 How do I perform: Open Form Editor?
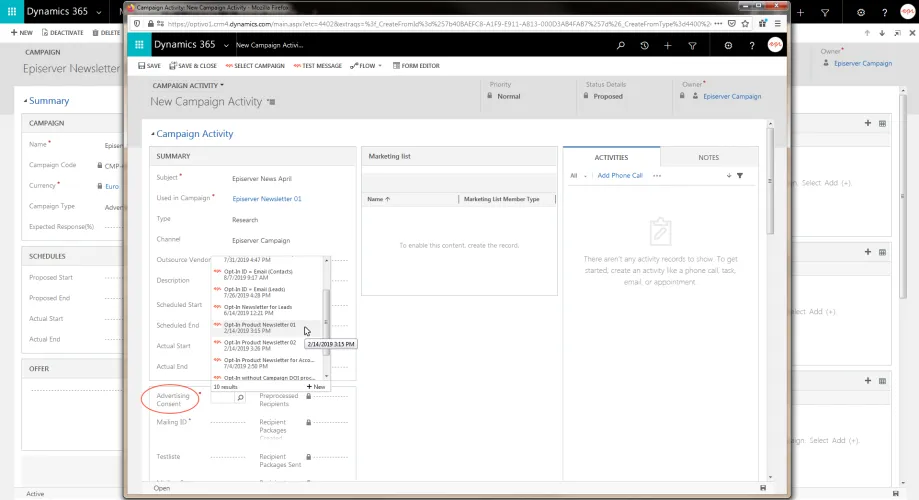coord(416,66)
